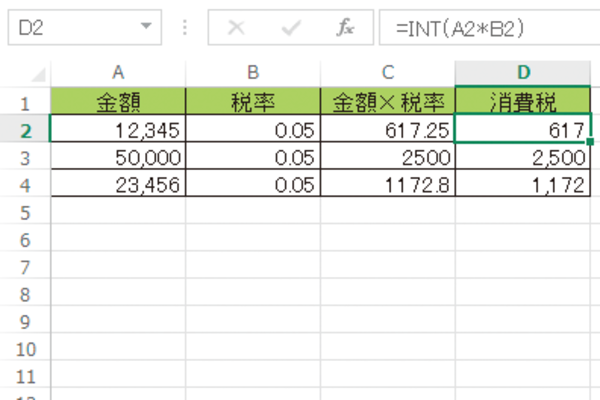Click the formula bar showing =INT(A2*B2)

[489, 28]
